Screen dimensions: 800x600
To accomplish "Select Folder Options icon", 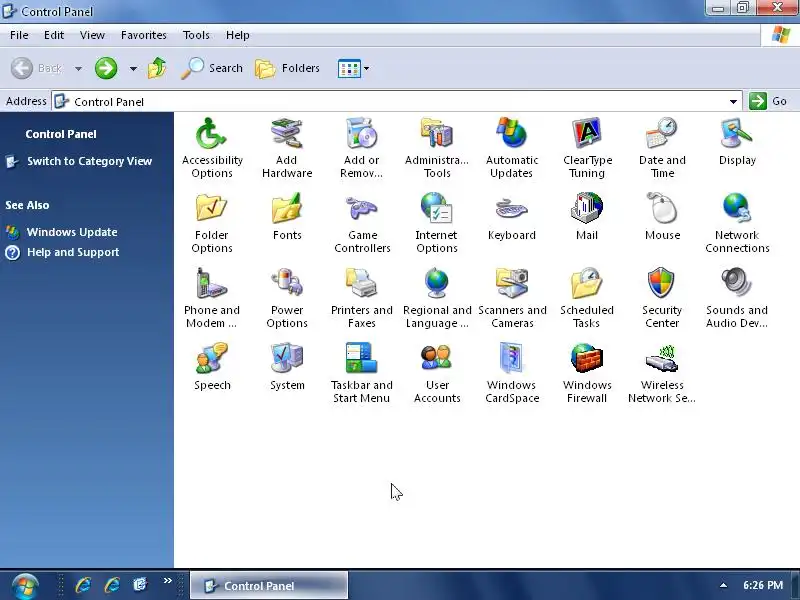I will tap(212, 208).
